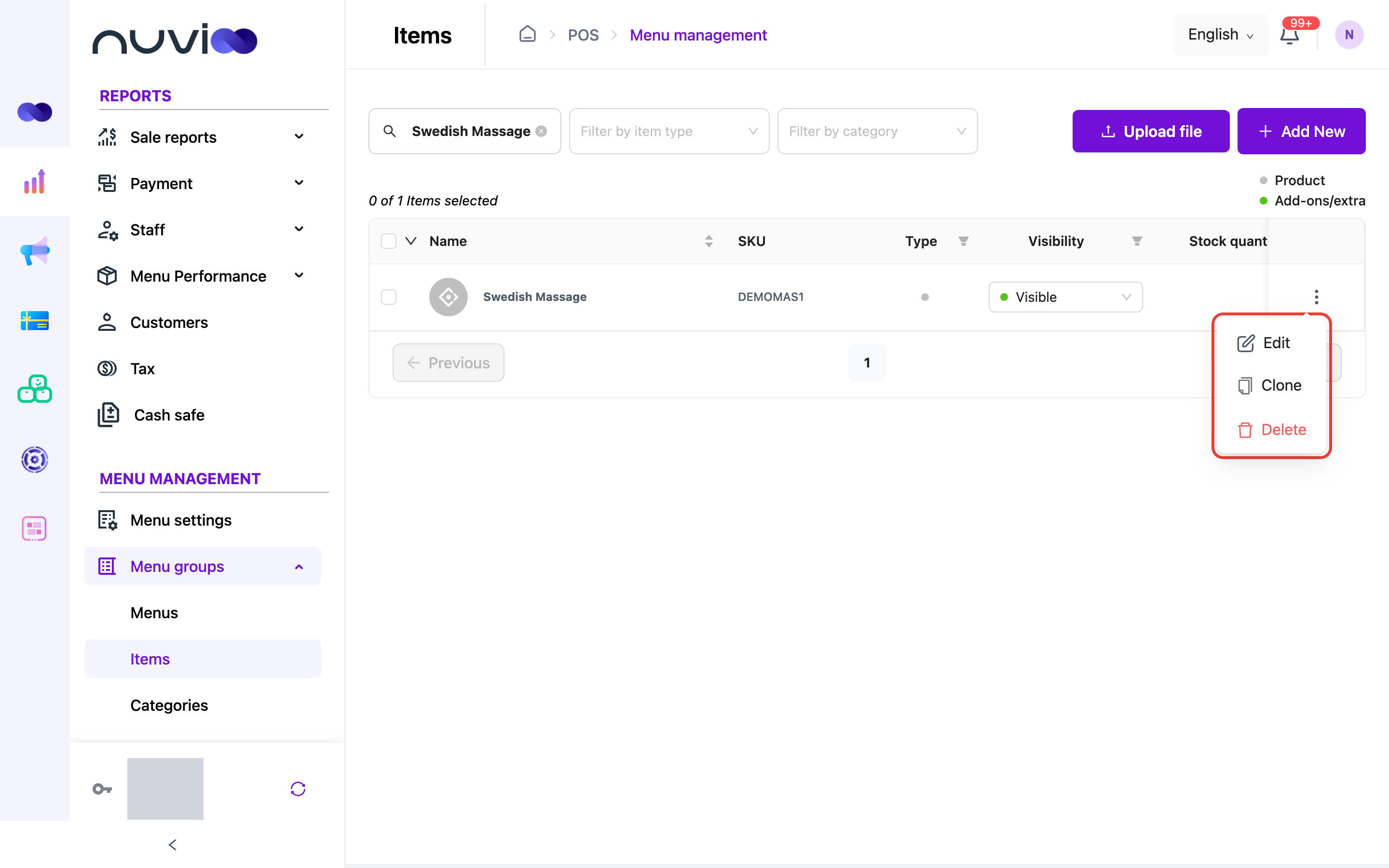1389x868 pixels.
Task: Expand the Sale reports submenu
Action: 299,136
